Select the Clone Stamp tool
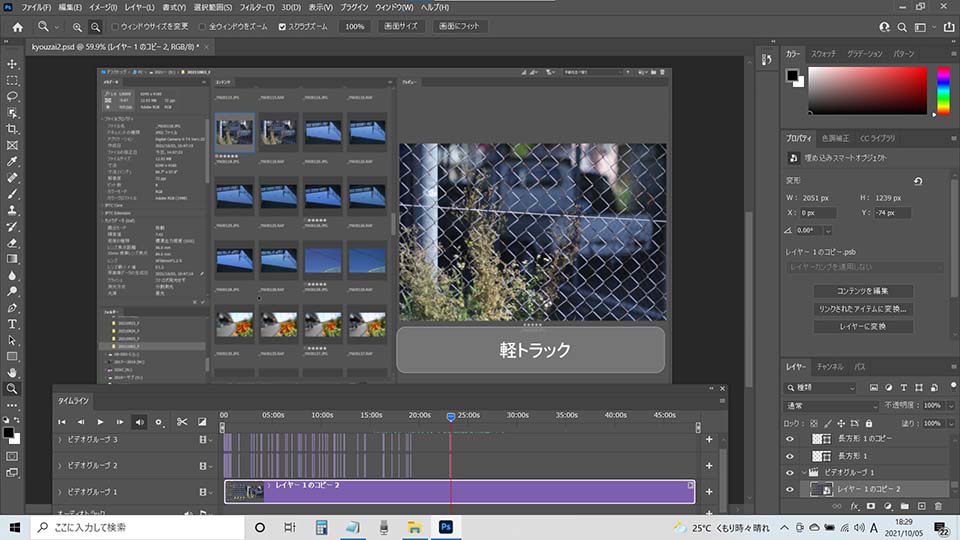This screenshot has width=960, height=540. (12, 210)
